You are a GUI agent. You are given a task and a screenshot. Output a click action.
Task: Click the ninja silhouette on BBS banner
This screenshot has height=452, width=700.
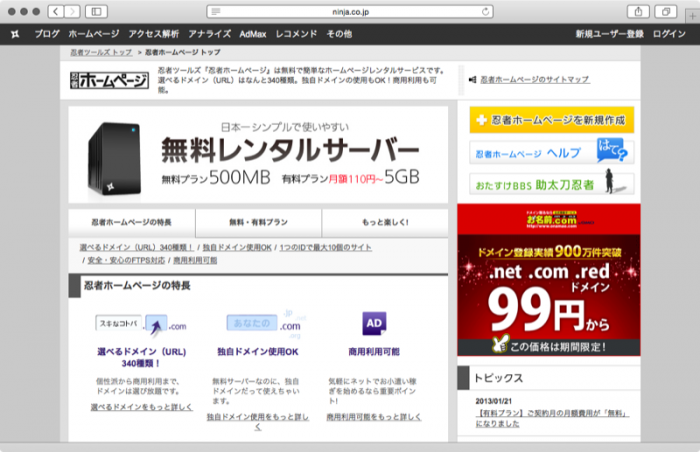pyautogui.click(x=609, y=181)
